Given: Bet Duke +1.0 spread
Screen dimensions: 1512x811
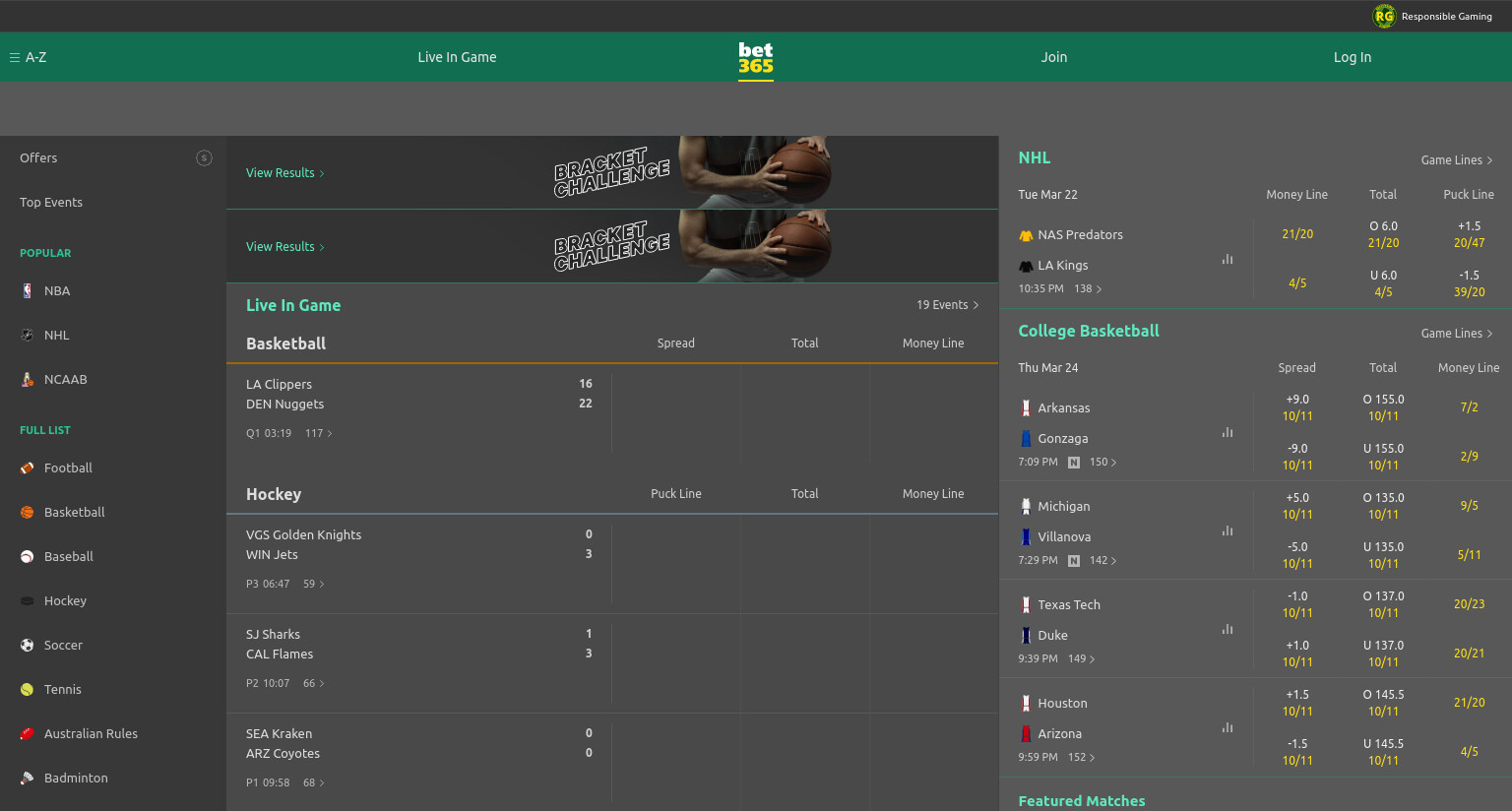Looking at the screenshot, I should pyautogui.click(x=1297, y=654).
